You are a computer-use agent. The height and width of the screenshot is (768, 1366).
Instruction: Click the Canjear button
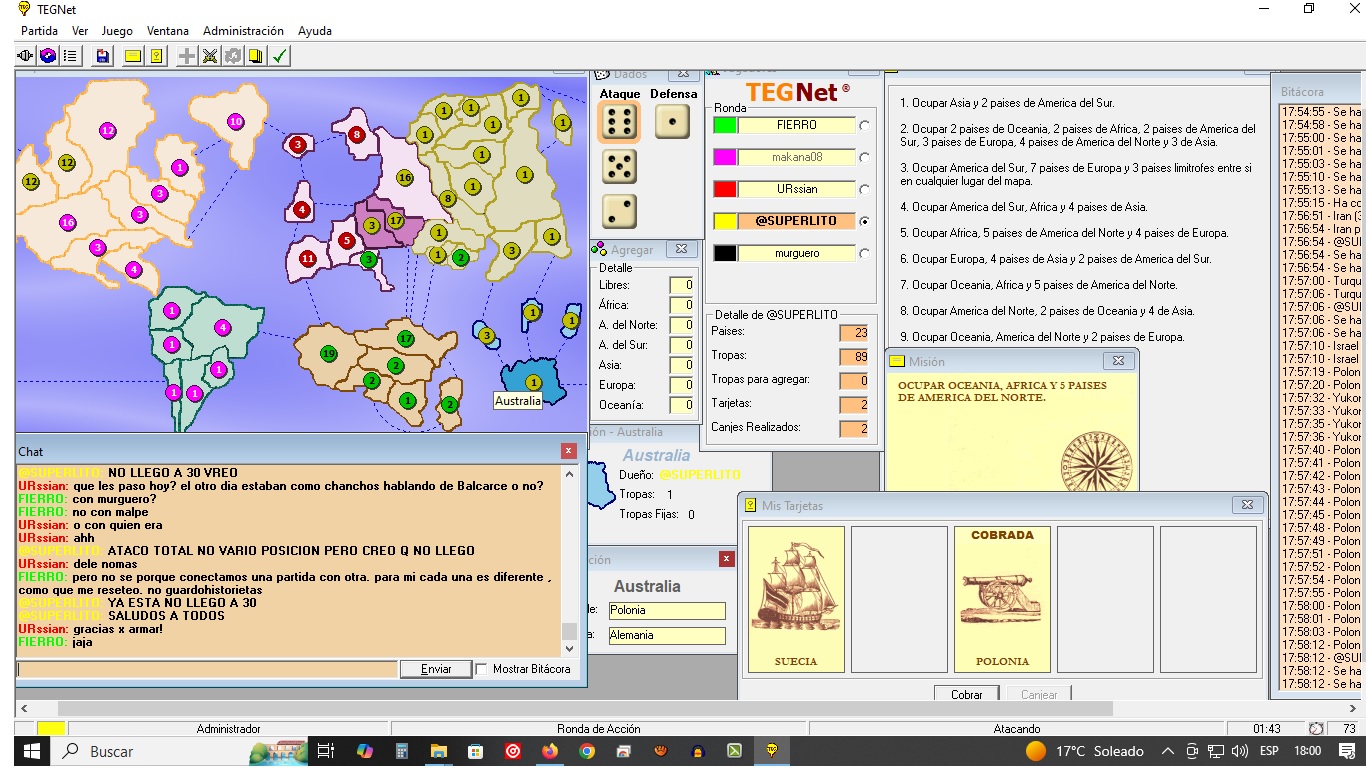(x=1039, y=694)
